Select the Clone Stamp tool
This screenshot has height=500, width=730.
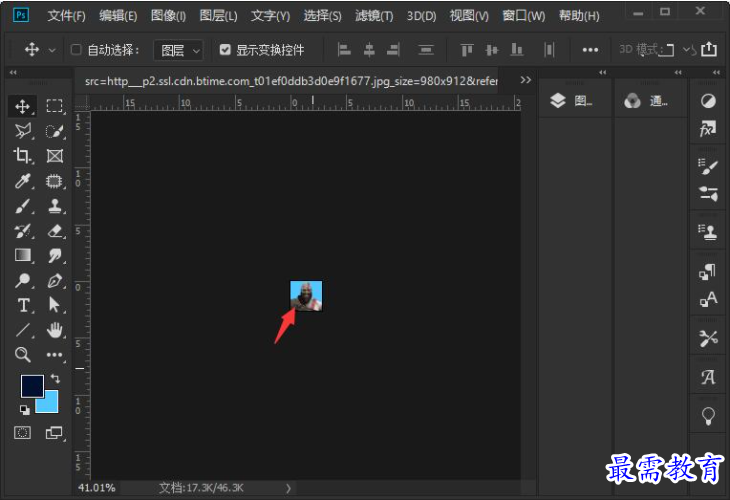click(x=55, y=206)
